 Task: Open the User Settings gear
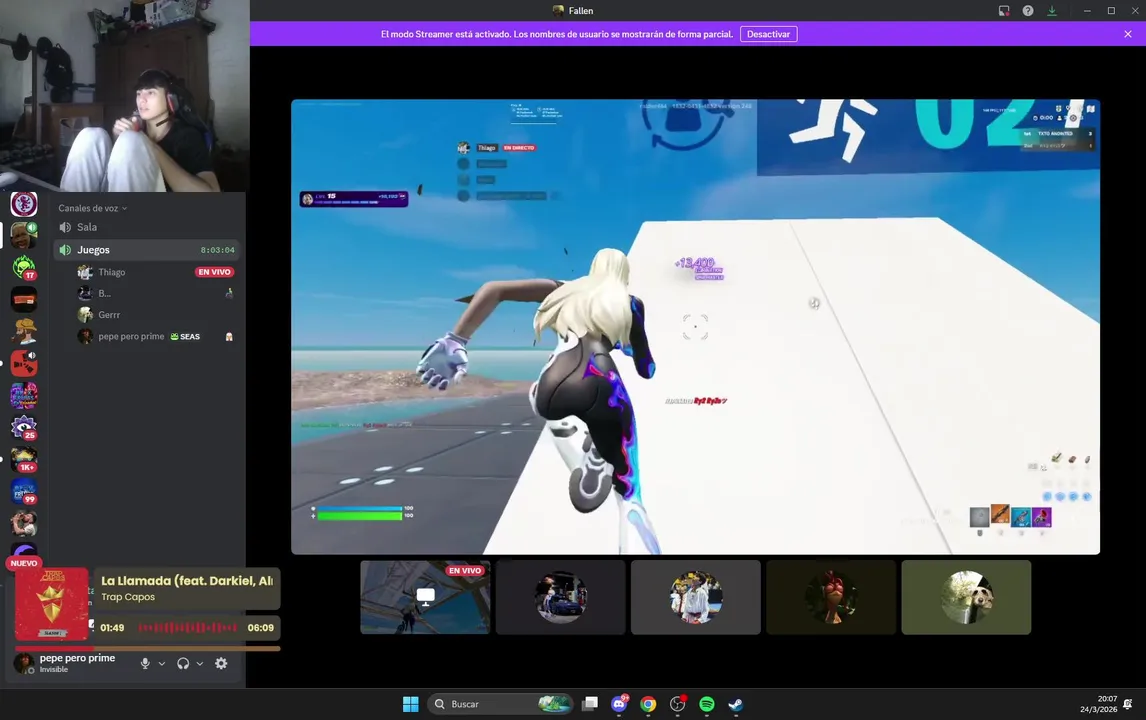coord(221,664)
